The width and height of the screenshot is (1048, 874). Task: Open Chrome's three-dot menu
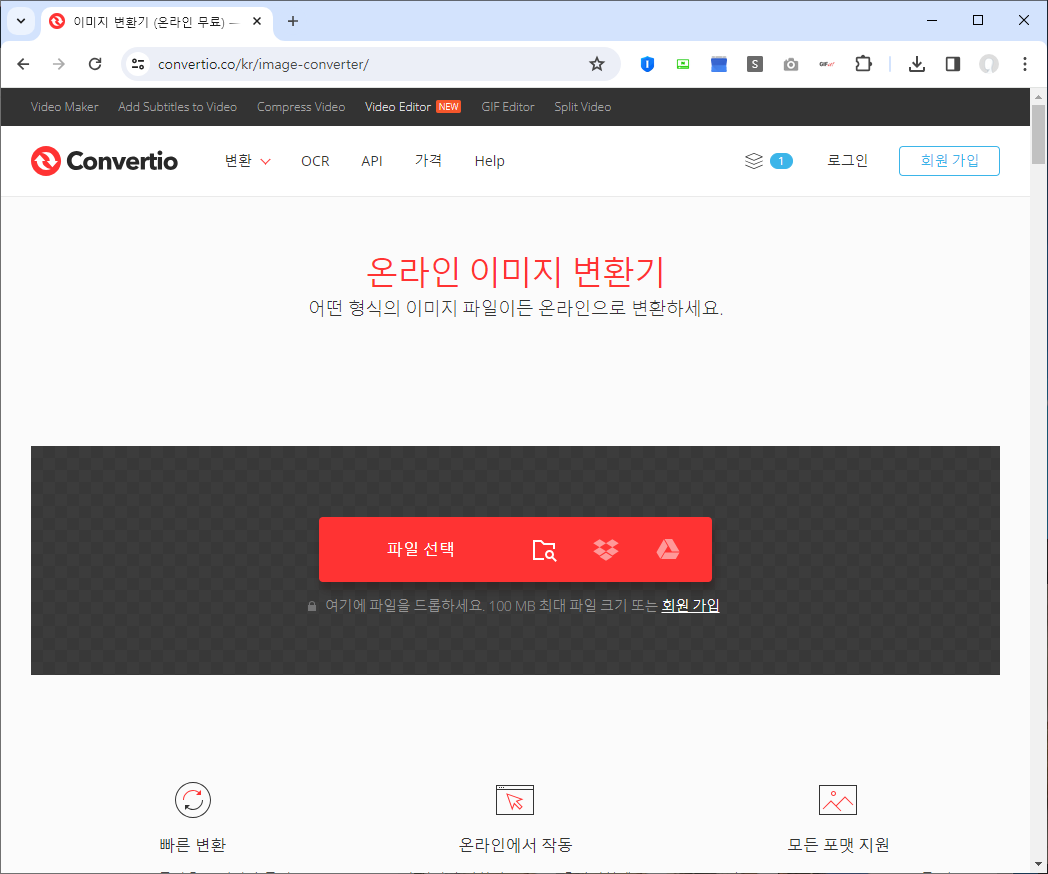pyautogui.click(x=1024, y=63)
